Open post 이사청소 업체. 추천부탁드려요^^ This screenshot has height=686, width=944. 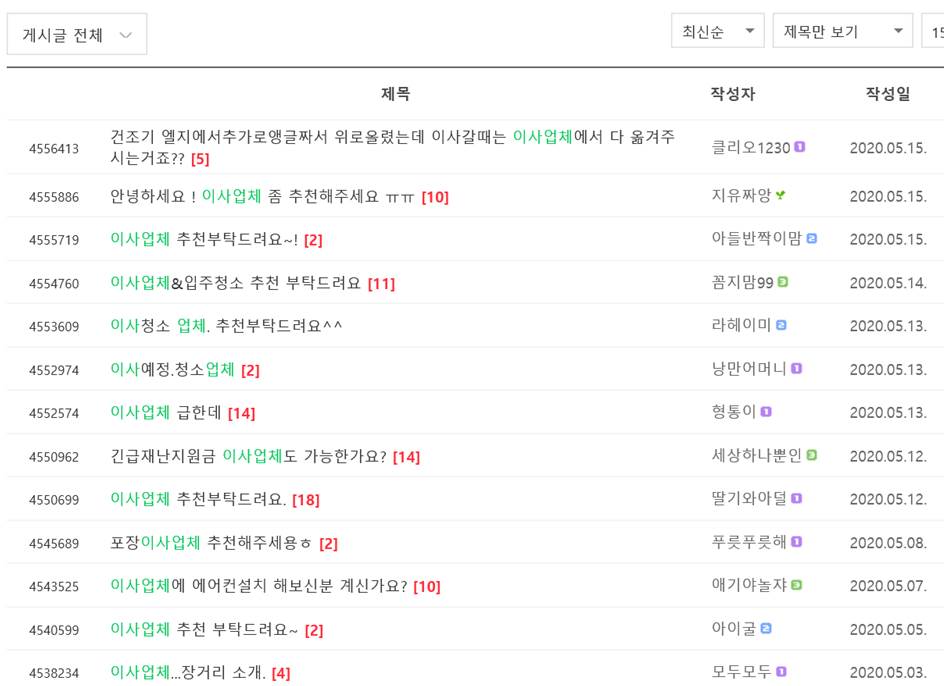(x=226, y=326)
